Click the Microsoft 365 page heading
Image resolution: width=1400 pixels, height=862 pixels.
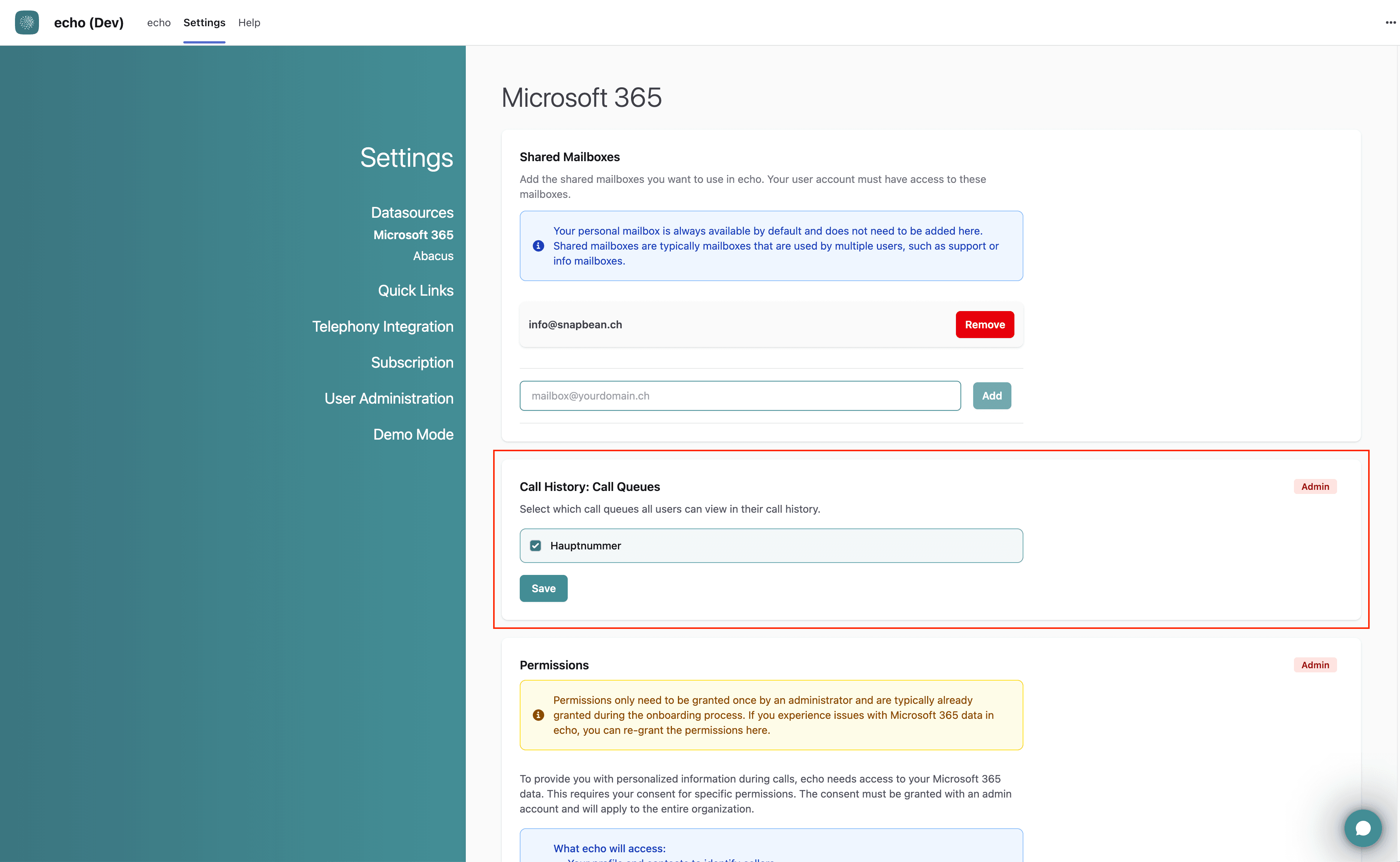[582, 97]
